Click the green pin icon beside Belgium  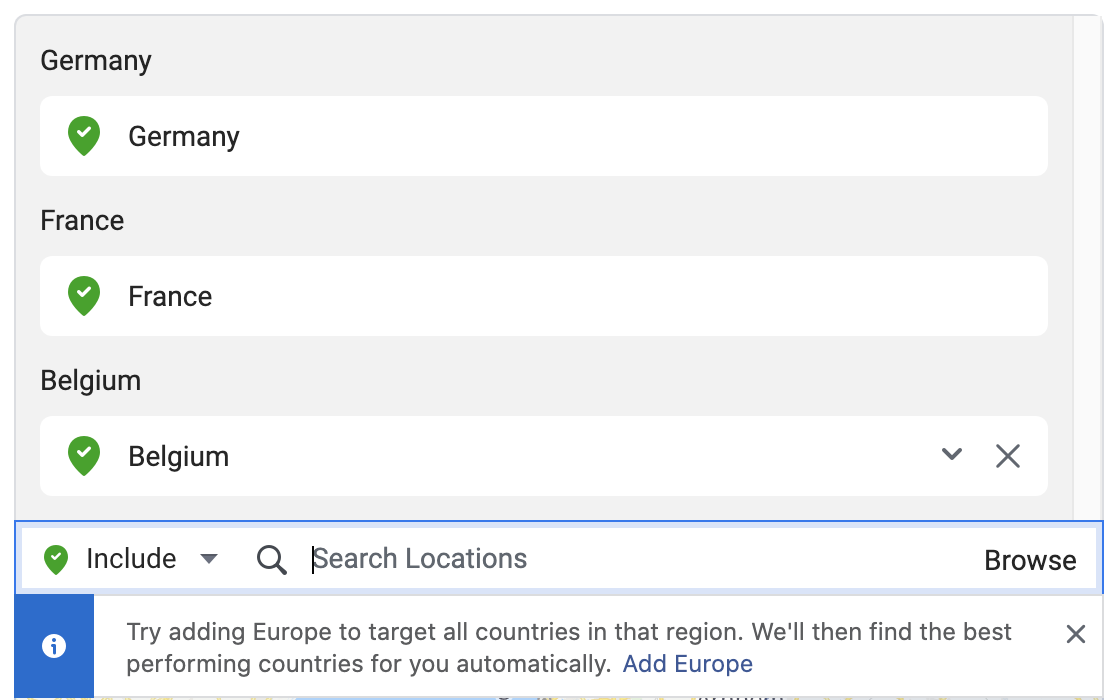[84, 456]
